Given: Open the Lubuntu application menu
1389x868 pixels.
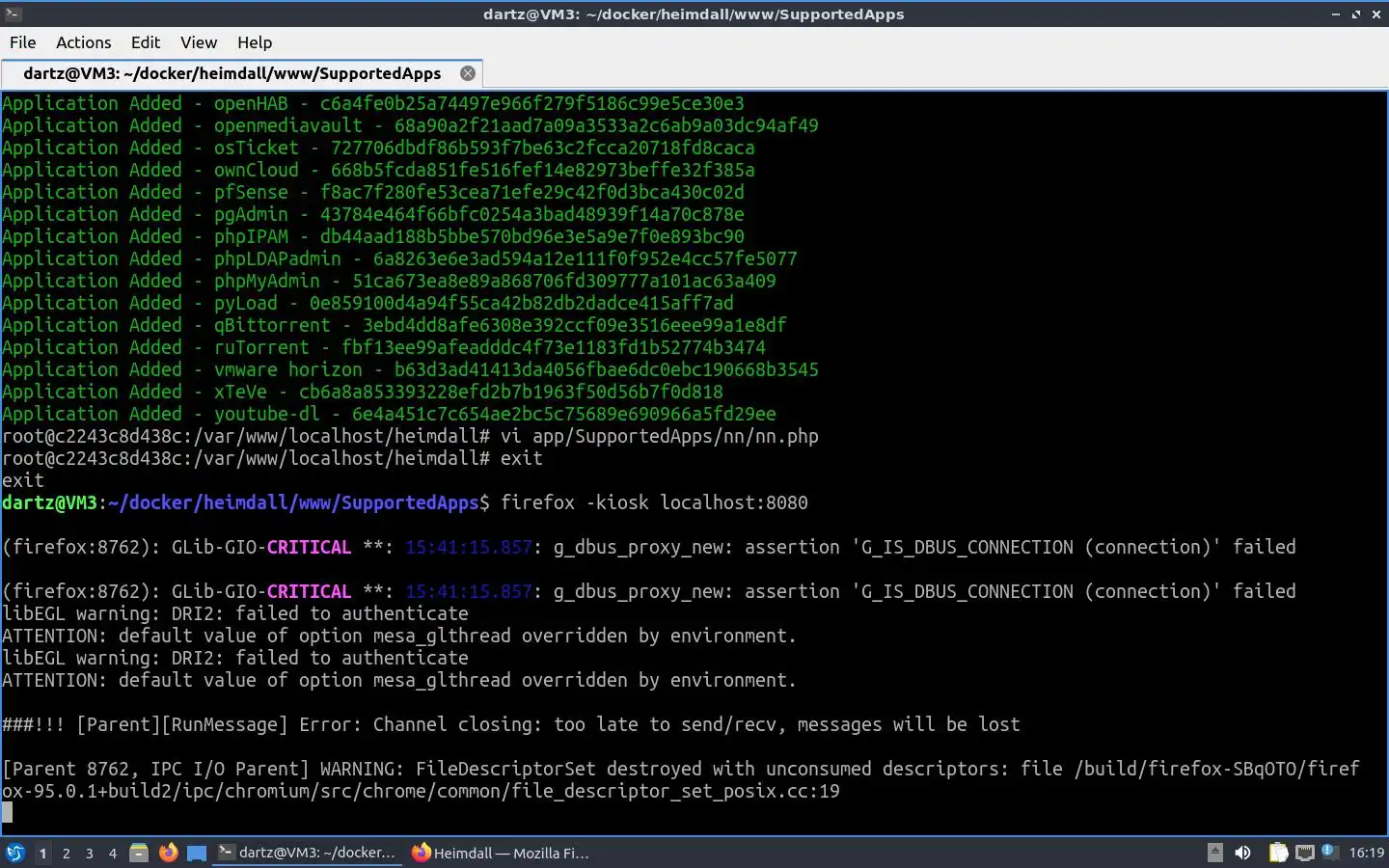Looking at the screenshot, I should 15,853.
